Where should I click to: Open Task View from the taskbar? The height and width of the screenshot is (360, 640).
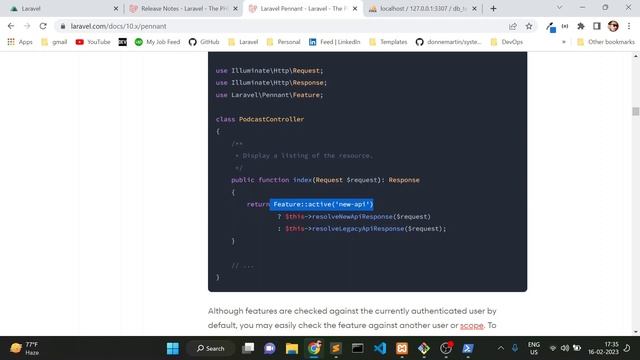pos(248,348)
